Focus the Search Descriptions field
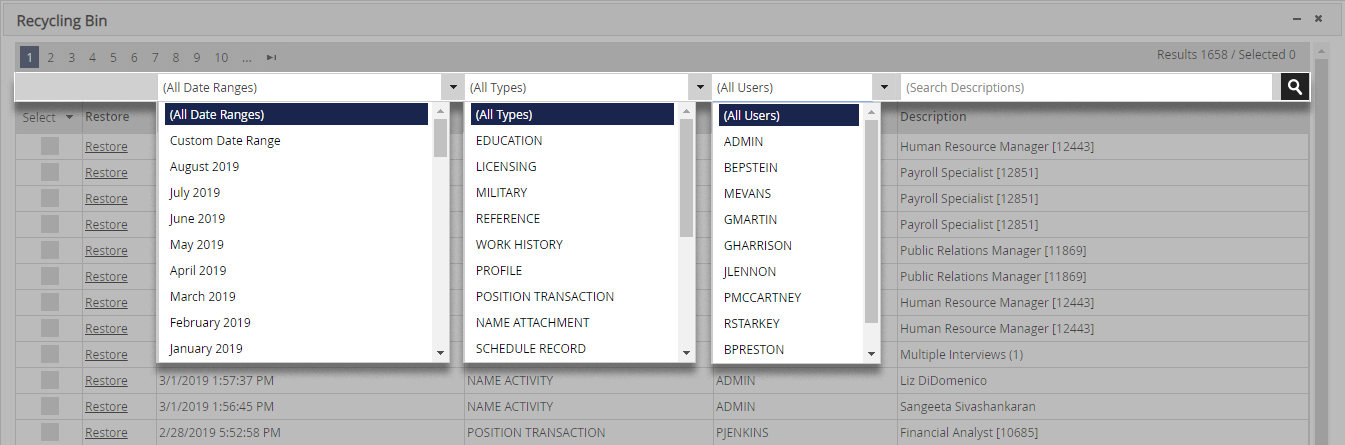This screenshot has width=1345, height=445. click(1091, 88)
